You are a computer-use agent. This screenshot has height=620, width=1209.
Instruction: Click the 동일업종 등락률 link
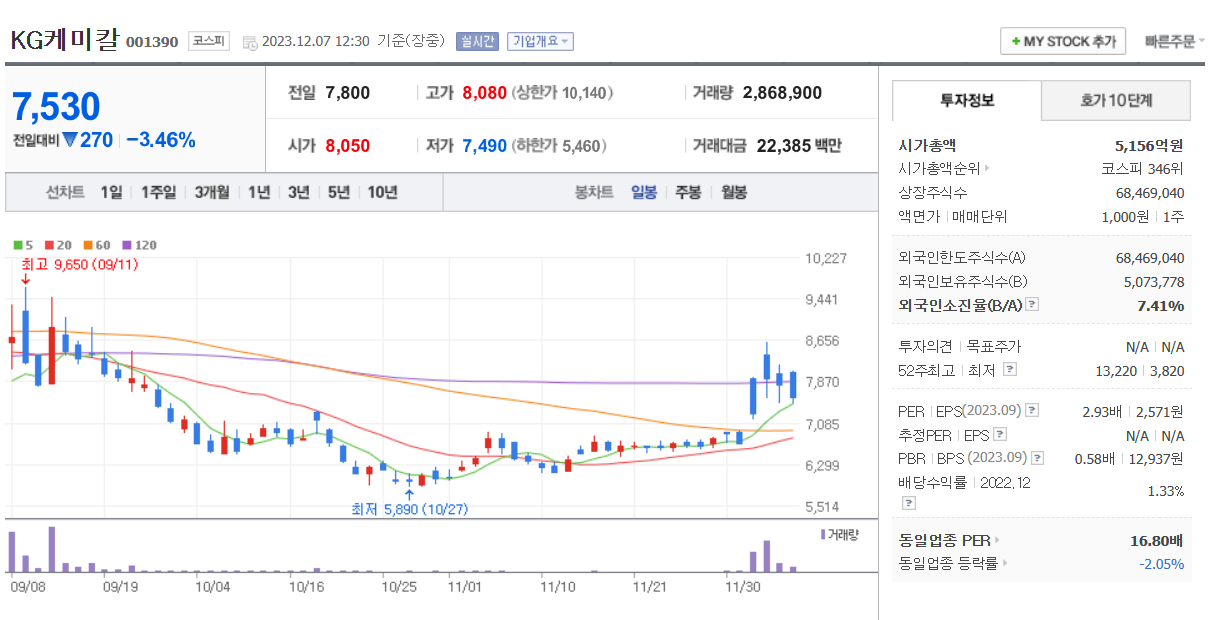click(x=948, y=564)
